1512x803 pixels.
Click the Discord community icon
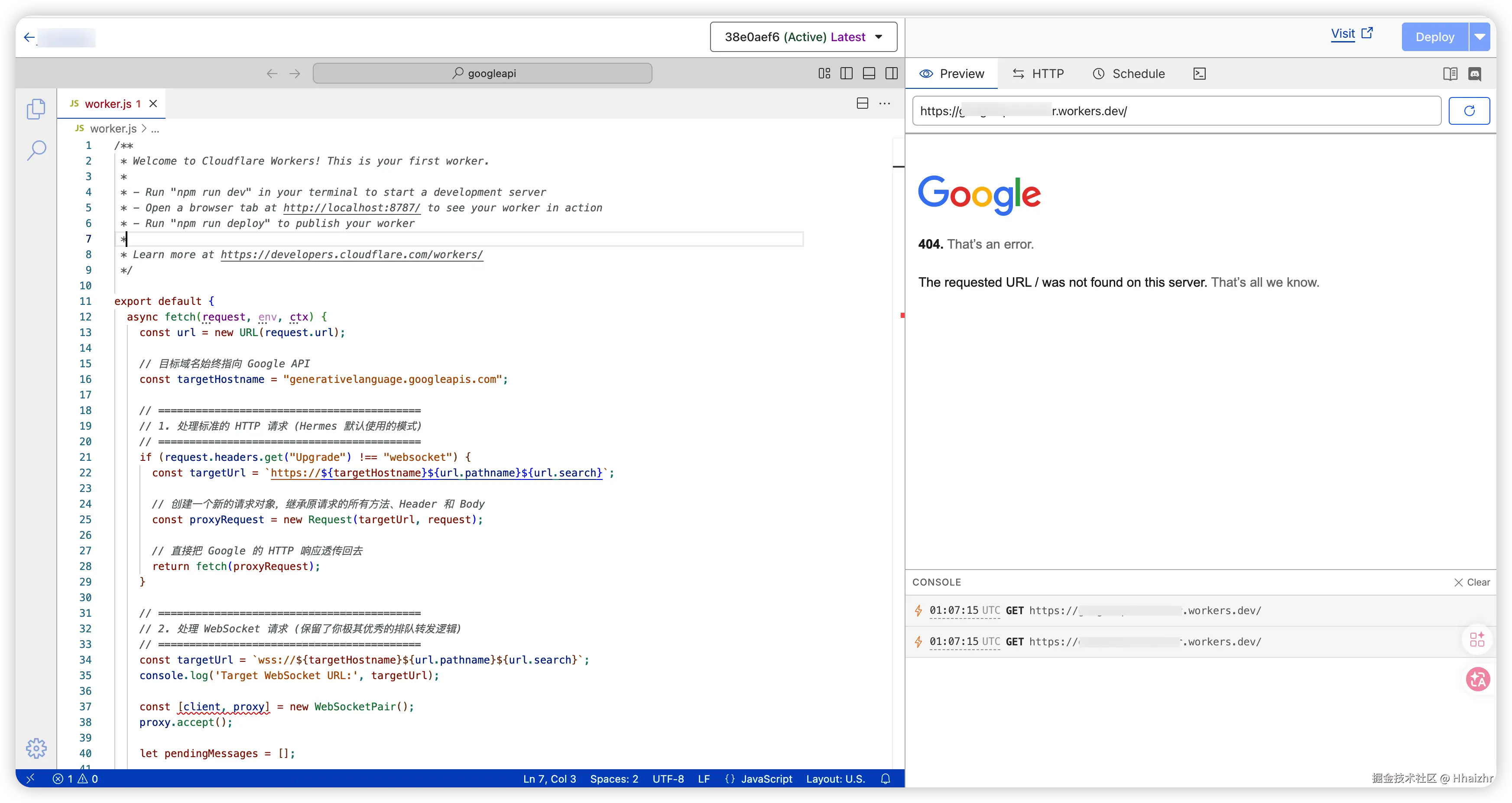[1474, 74]
